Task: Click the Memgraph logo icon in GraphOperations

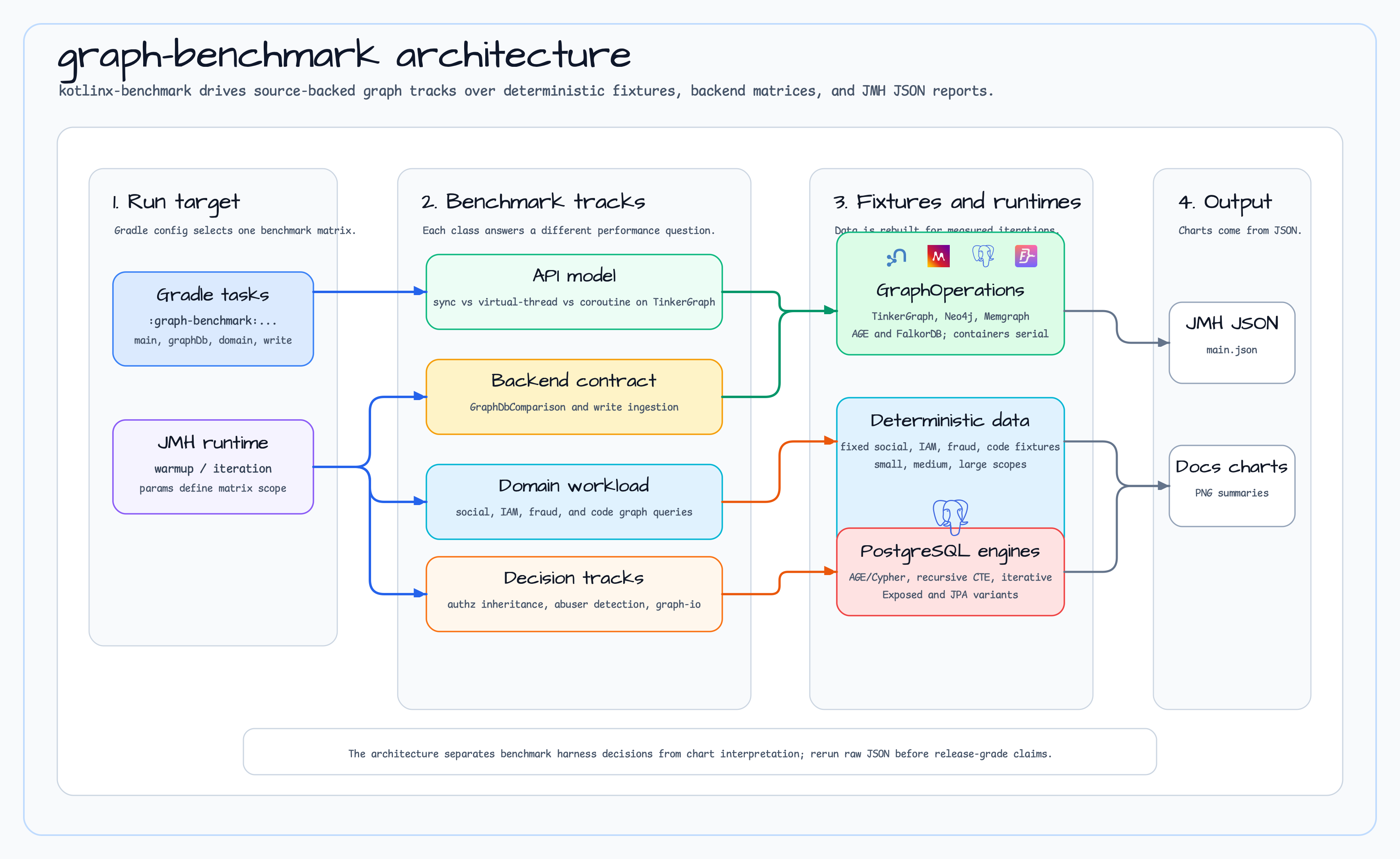Action: pos(938,256)
